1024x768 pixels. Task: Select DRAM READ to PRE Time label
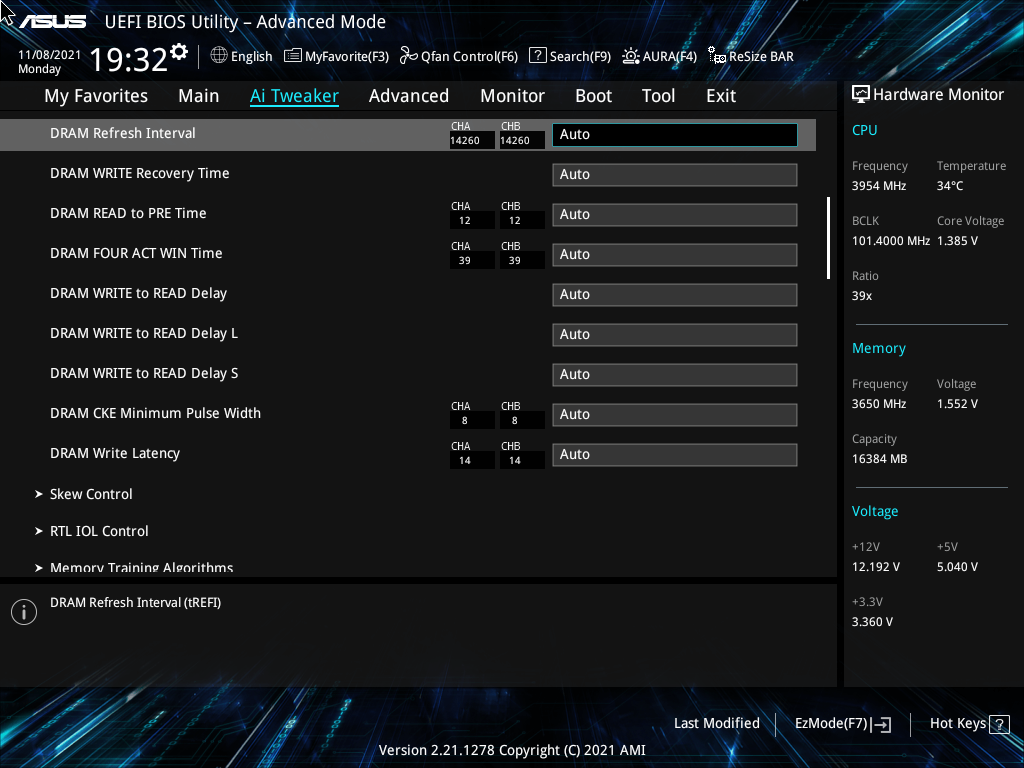128,214
